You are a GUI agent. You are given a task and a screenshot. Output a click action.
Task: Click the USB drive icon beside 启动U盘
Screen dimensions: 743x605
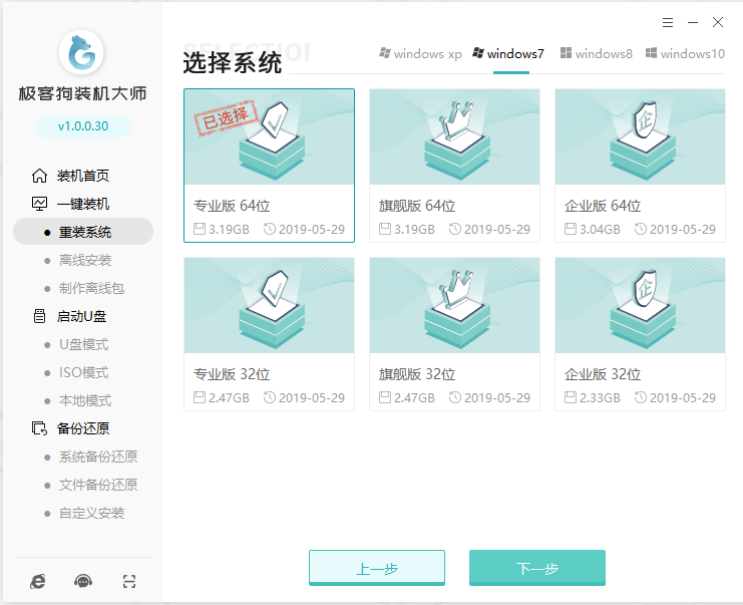pyautogui.click(x=39, y=316)
